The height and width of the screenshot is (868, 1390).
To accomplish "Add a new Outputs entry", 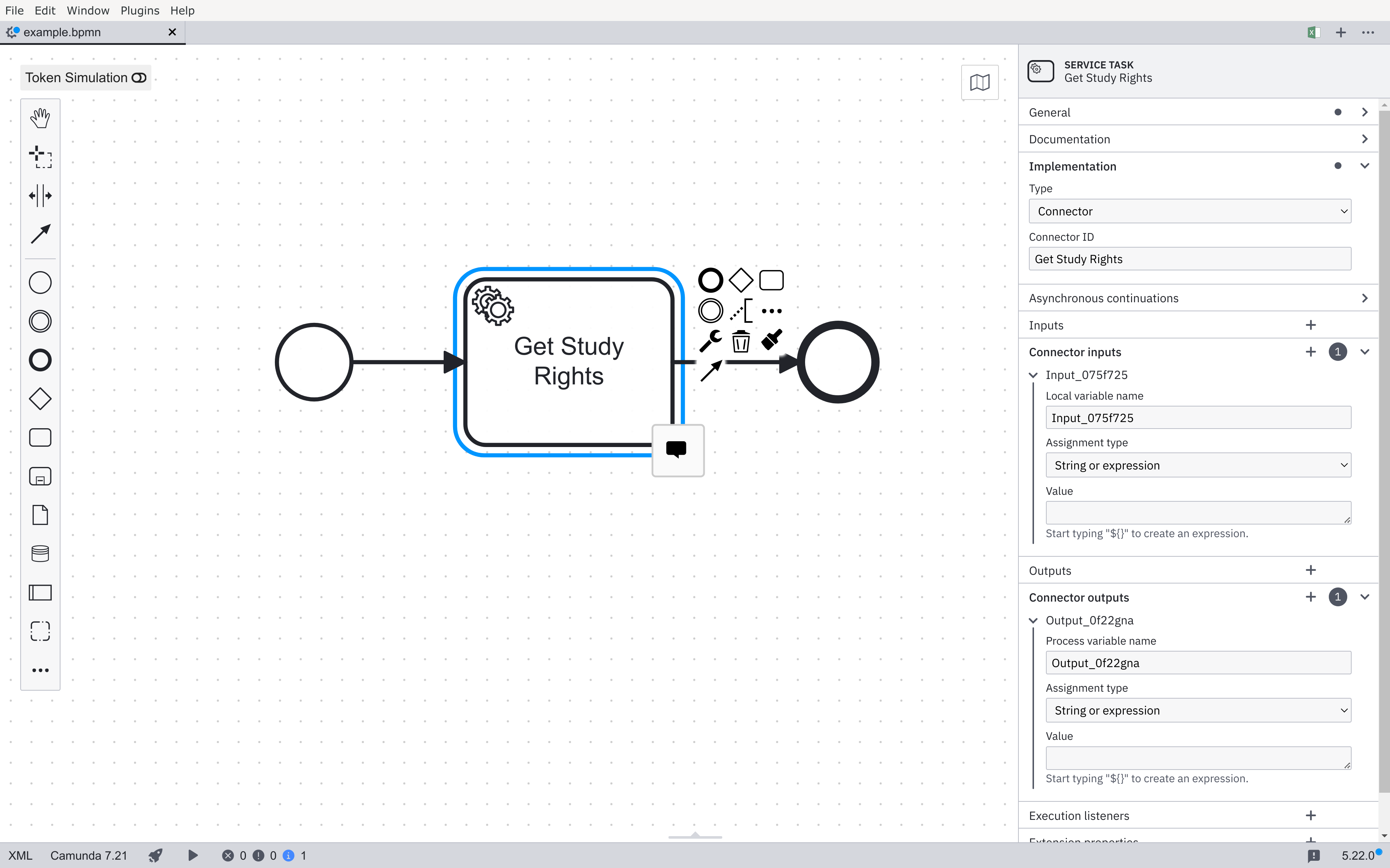I will click(x=1311, y=570).
